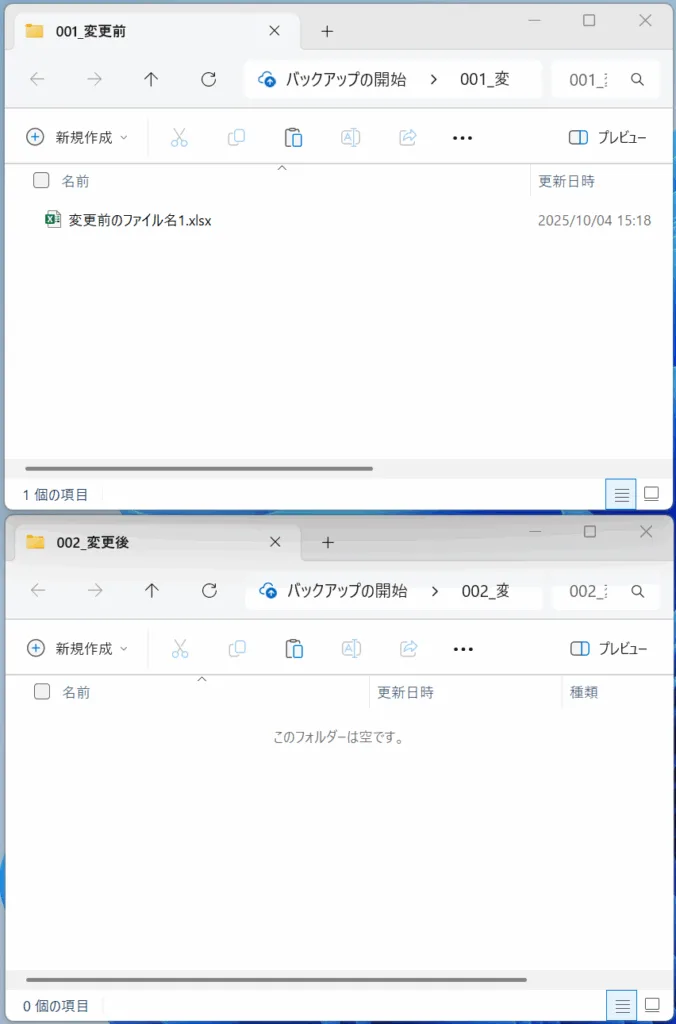Click Rename icon in 001_変更前 toolbar
676x1024 pixels.
350,138
